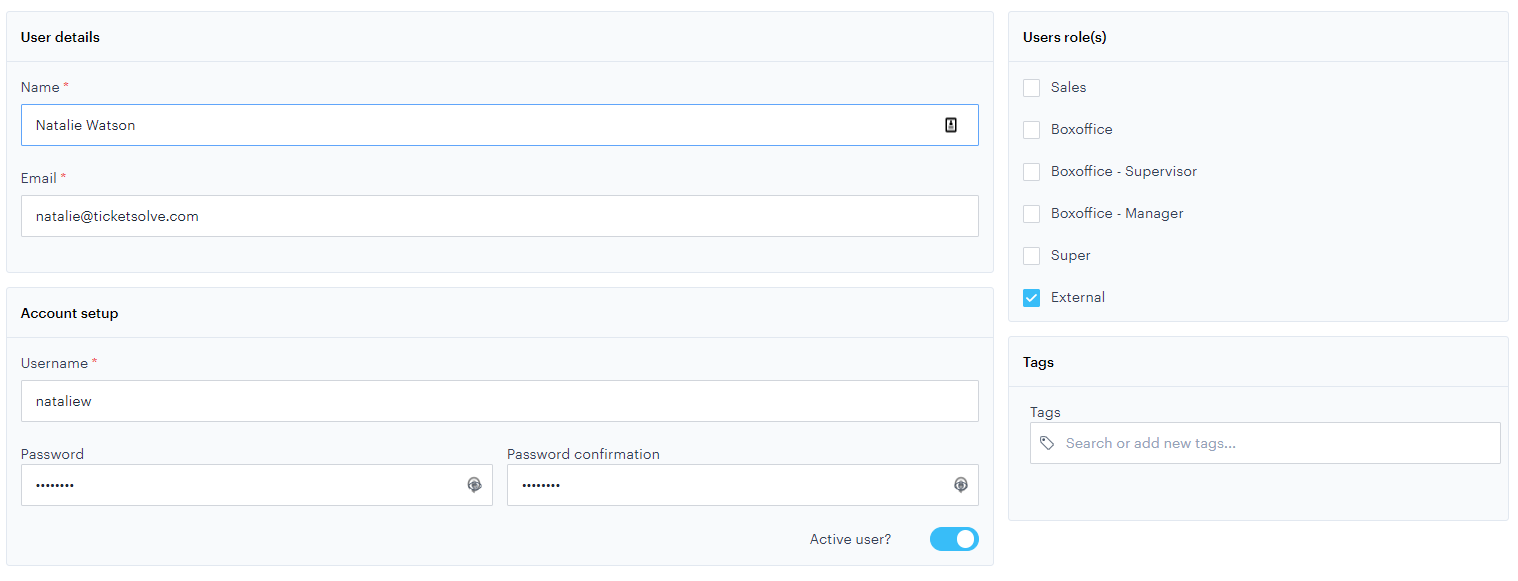The height and width of the screenshot is (581, 1518).
Task: Click the contact icon in the Name field
Action: pyautogui.click(x=951, y=124)
